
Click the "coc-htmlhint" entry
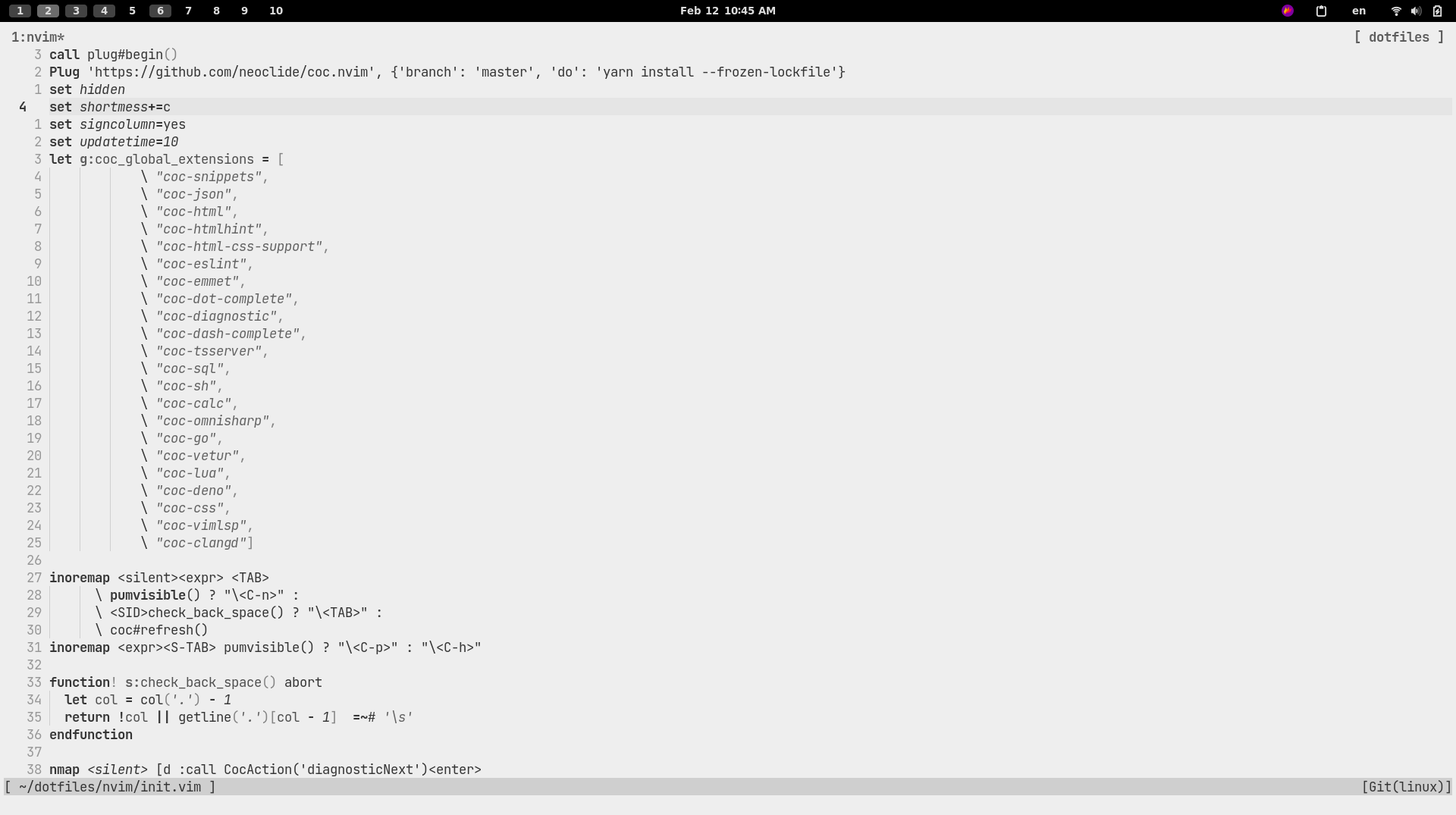(x=209, y=229)
